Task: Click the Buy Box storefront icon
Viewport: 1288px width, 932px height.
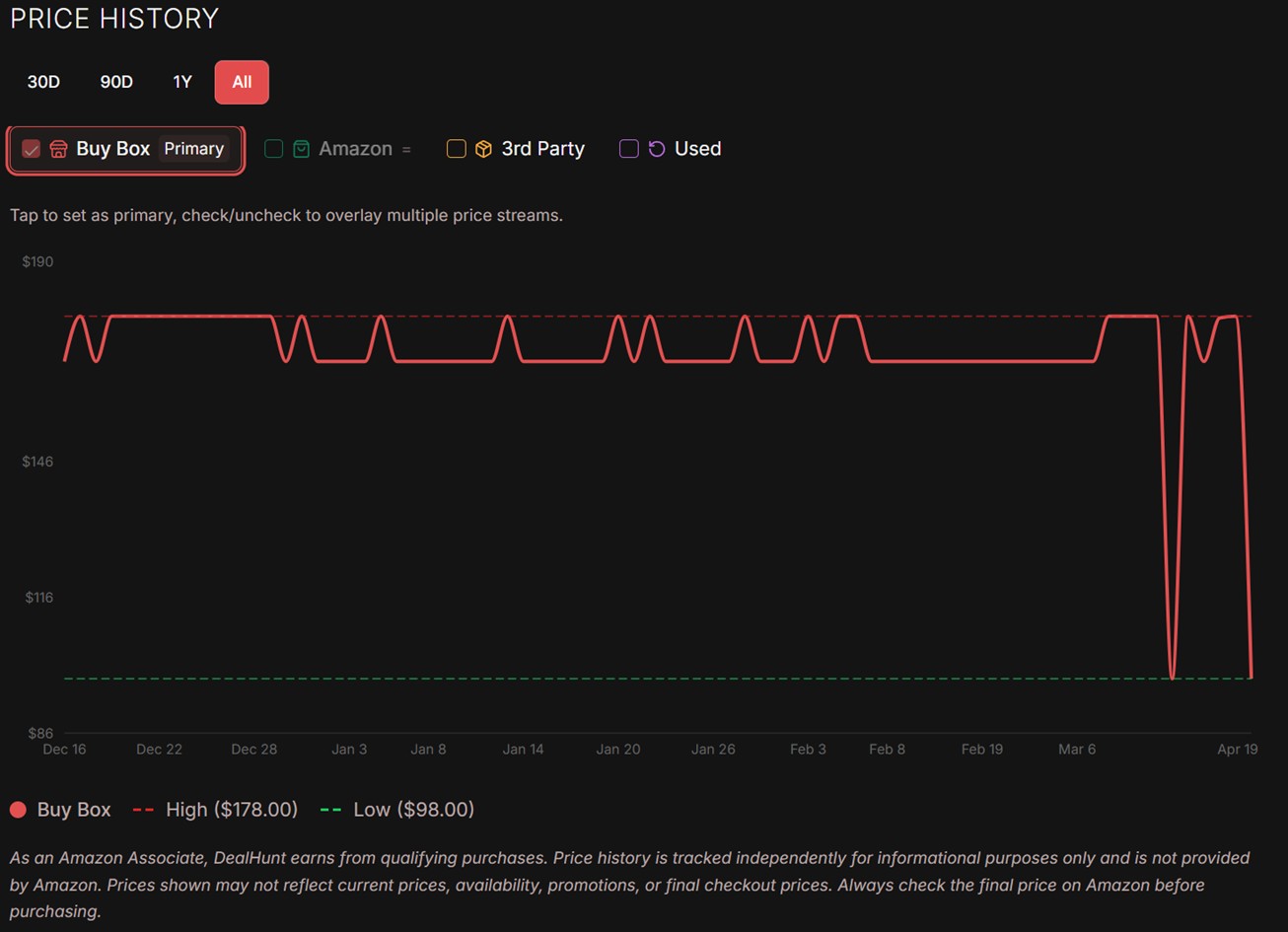Action: point(58,149)
